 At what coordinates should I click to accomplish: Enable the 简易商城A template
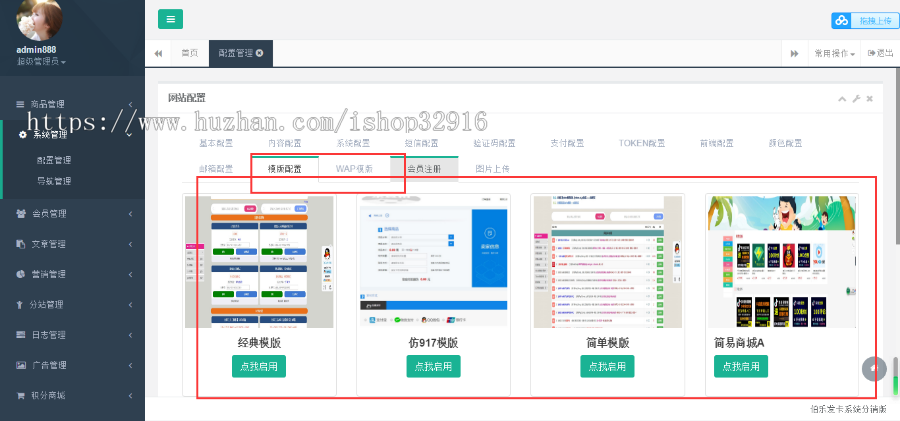click(x=741, y=366)
